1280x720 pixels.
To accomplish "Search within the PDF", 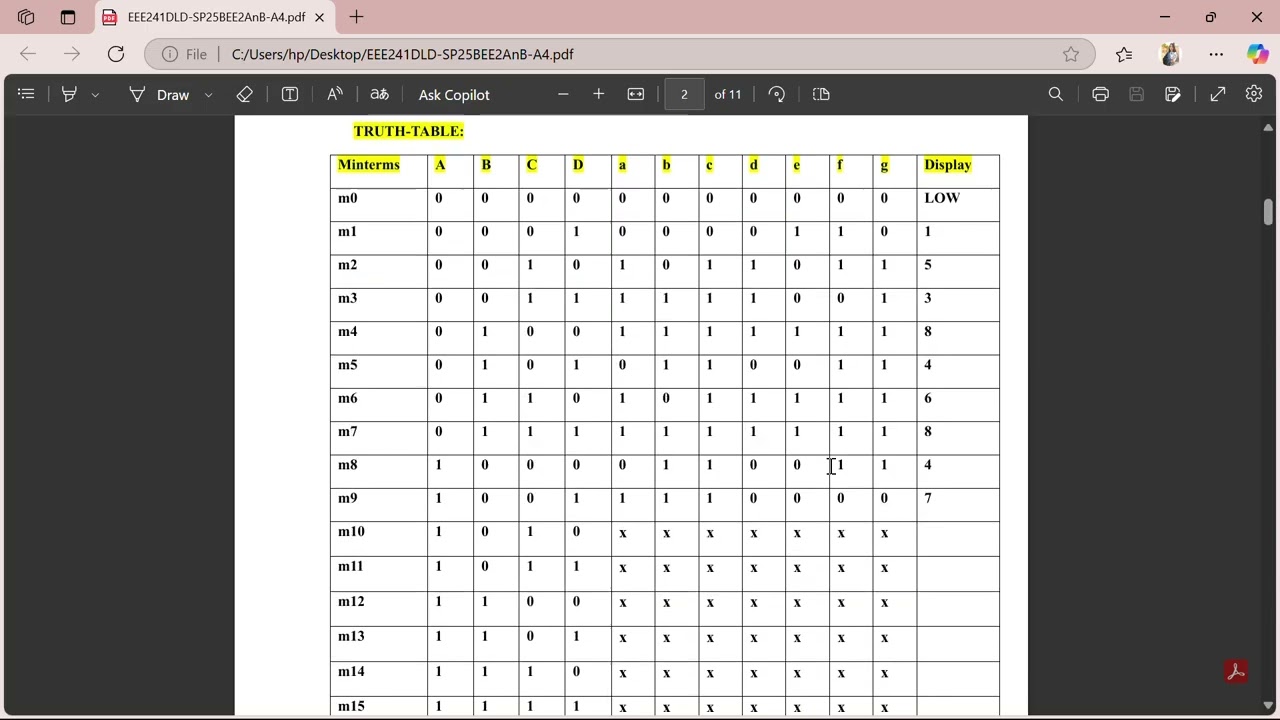I will pyautogui.click(x=1056, y=94).
